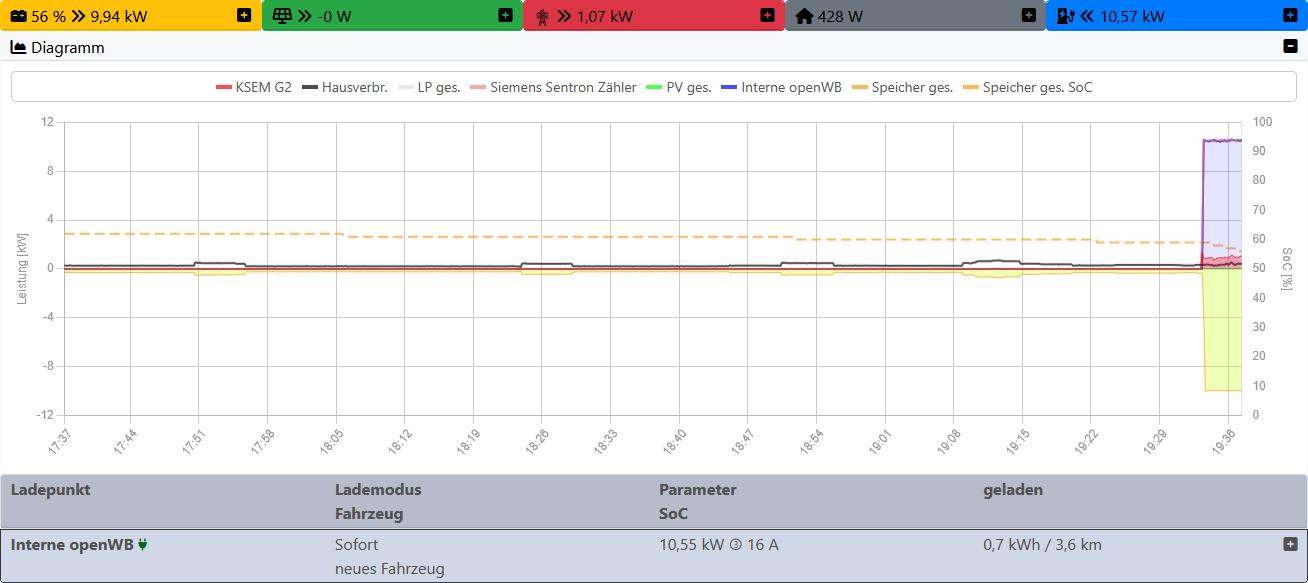Expand the battery tile with its plus button
Screen dimensions: 1308x583
pos(242,15)
